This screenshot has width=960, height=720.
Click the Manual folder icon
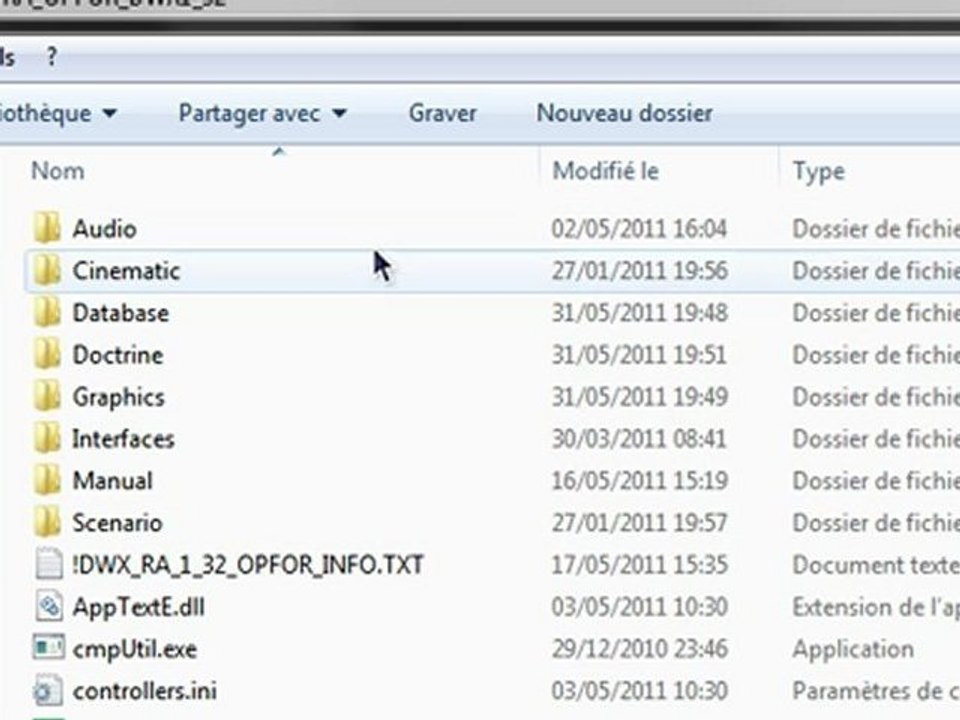[x=47, y=481]
